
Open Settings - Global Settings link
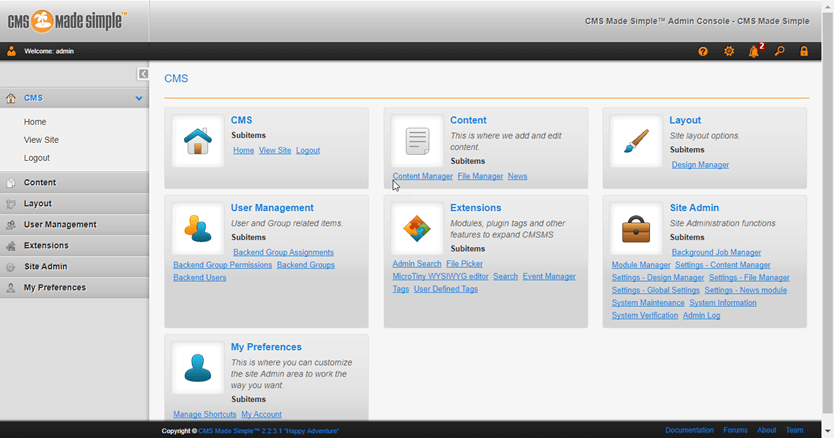click(655, 291)
